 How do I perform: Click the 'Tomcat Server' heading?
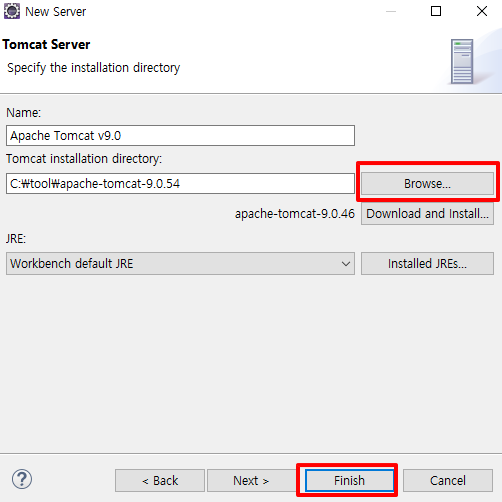pos(46,44)
